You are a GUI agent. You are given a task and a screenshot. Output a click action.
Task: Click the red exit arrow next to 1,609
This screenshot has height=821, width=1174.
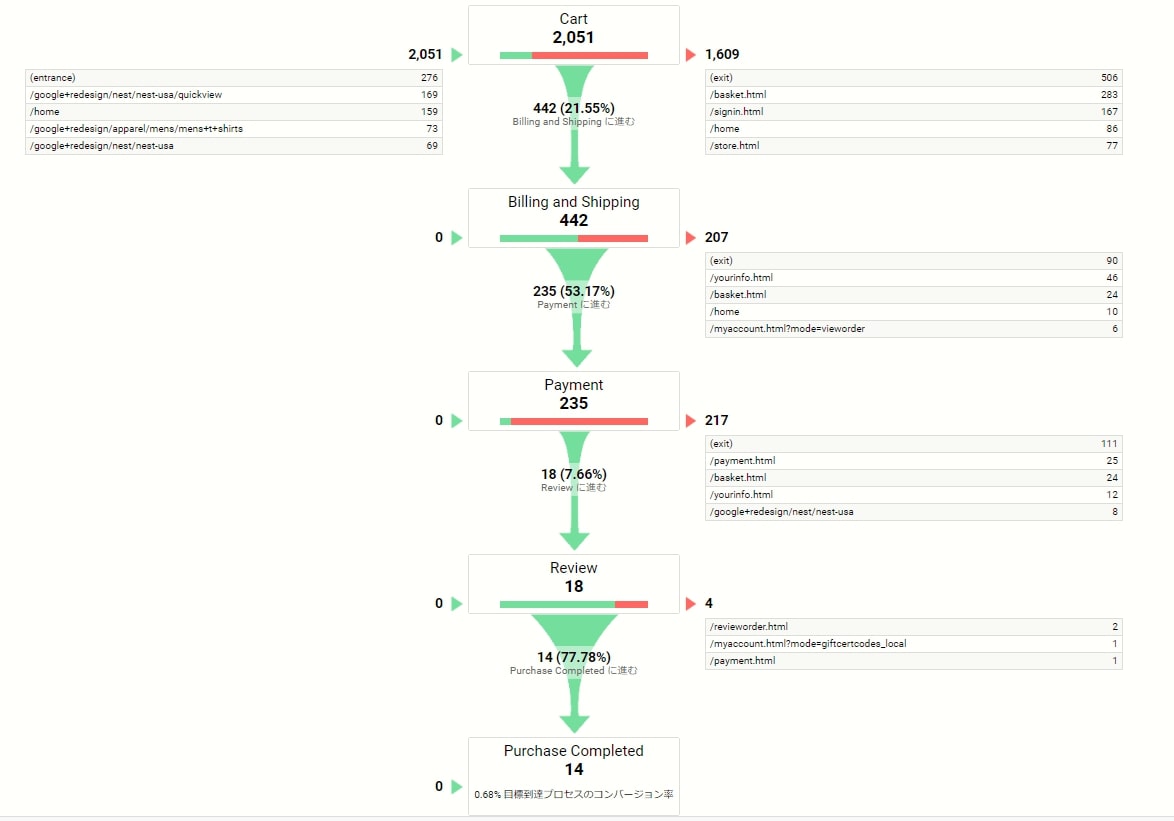tap(690, 55)
